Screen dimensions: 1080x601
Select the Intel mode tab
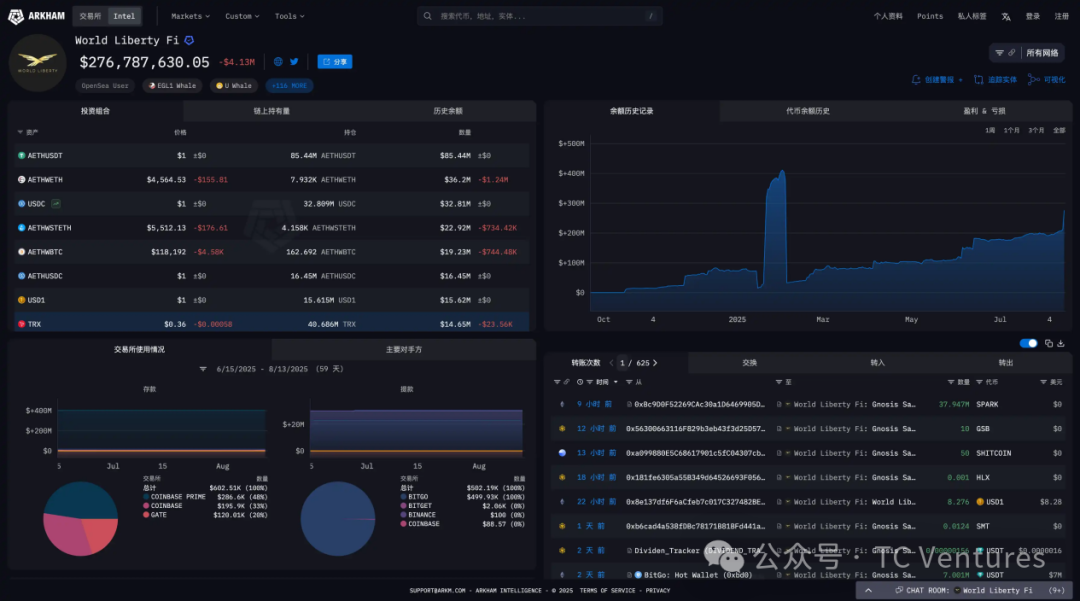click(124, 16)
